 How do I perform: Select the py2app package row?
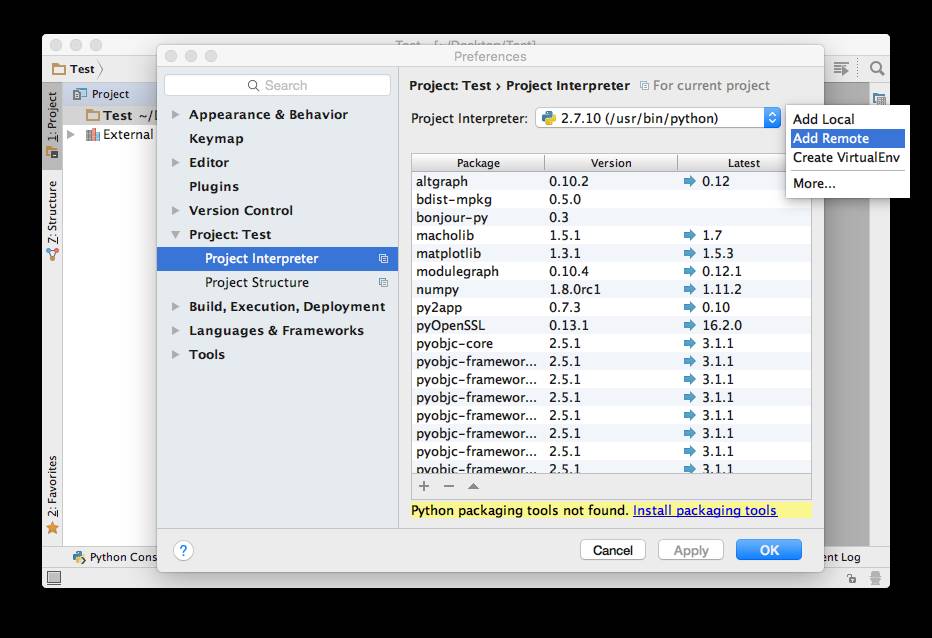(x=611, y=307)
